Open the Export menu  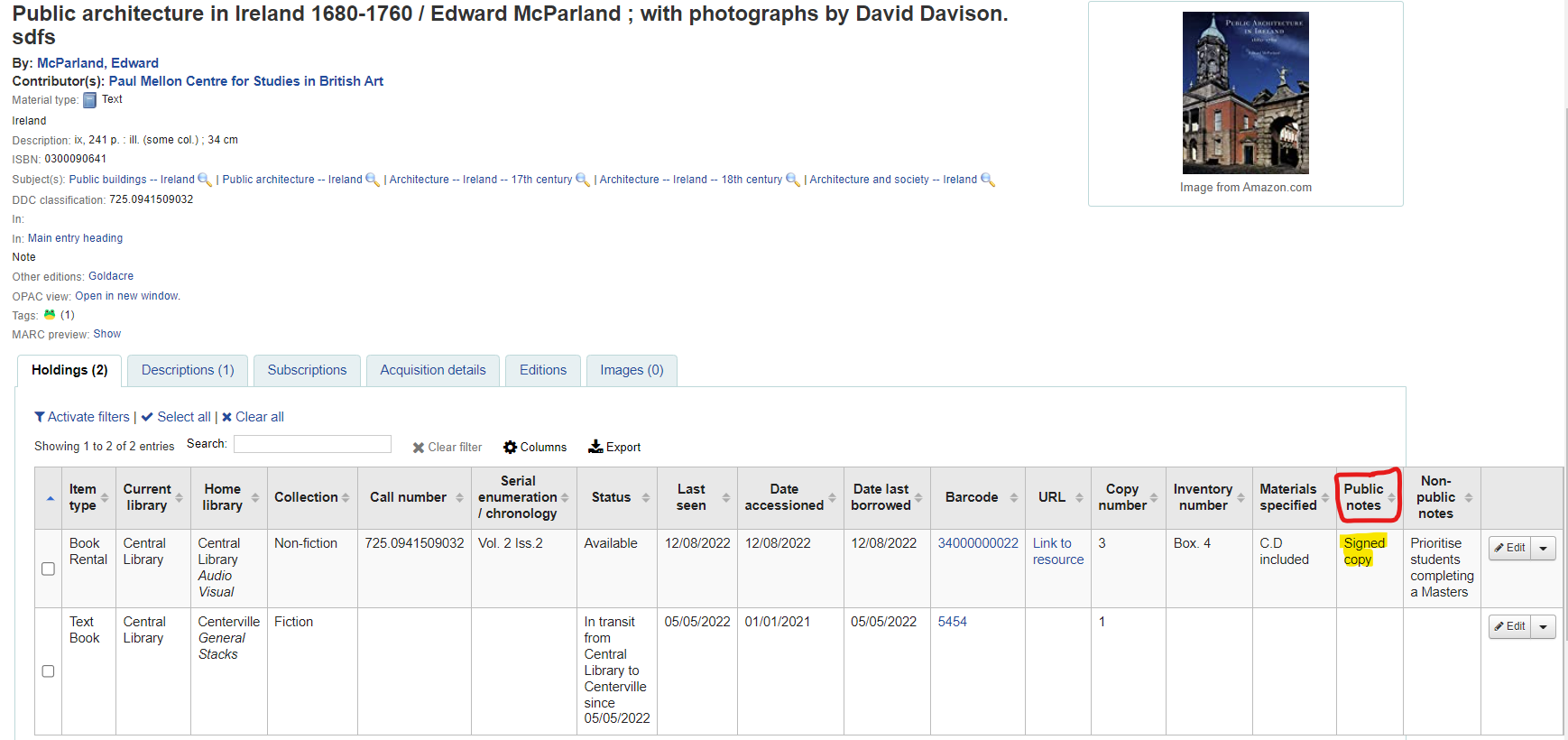pos(614,448)
